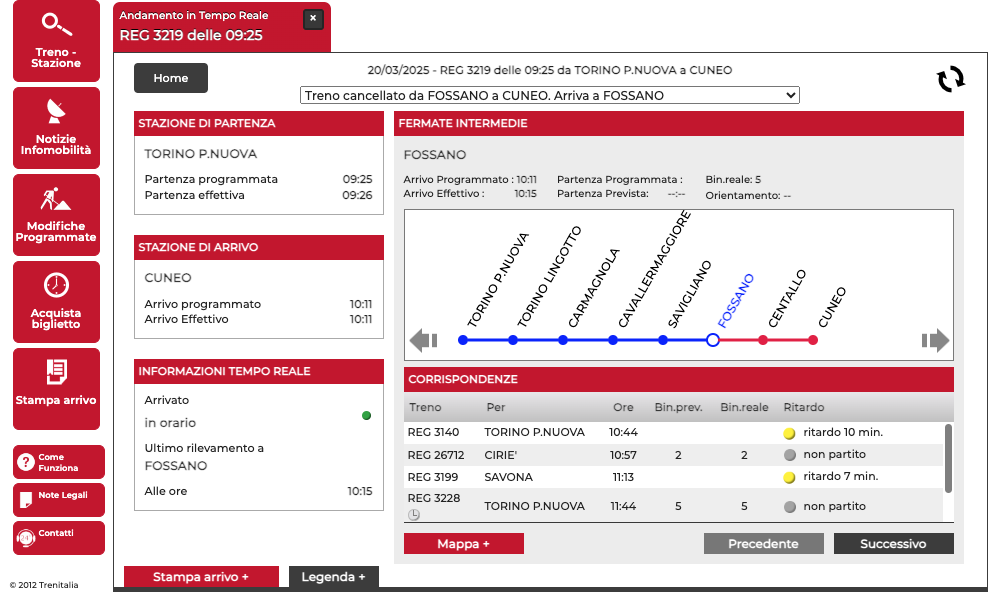993x597 pixels.
Task: Go to Successivo station
Action: [893, 544]
